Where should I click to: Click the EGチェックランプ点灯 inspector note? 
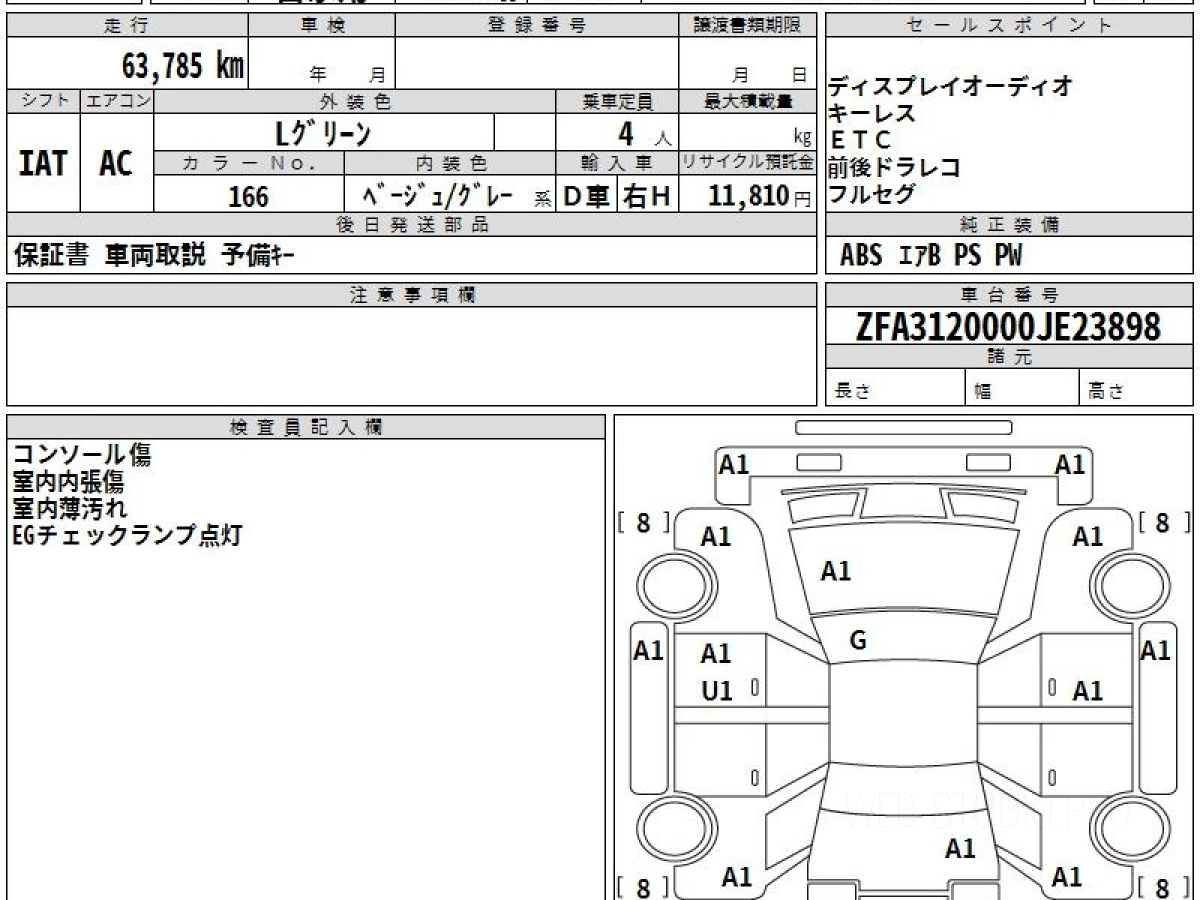tap(127, 535)
